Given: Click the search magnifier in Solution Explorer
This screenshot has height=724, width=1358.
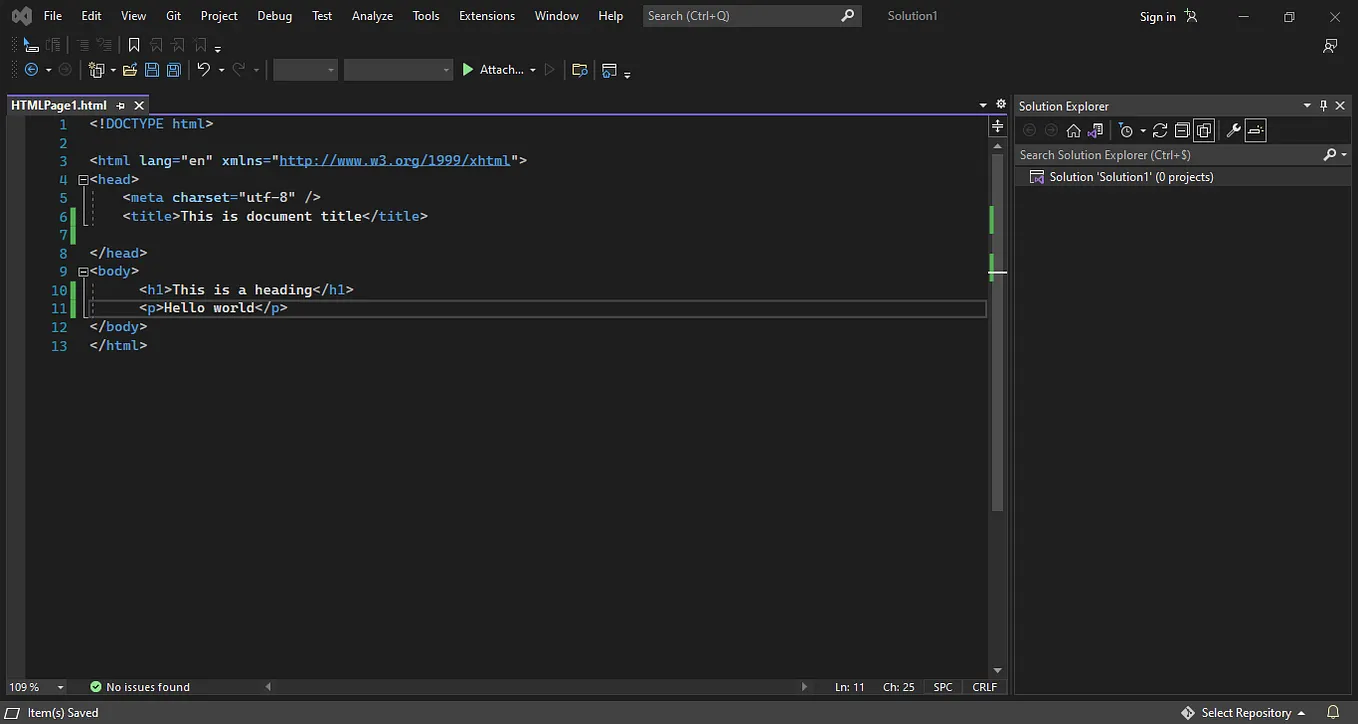Looking at the screenshot, I should (1329, 155).
